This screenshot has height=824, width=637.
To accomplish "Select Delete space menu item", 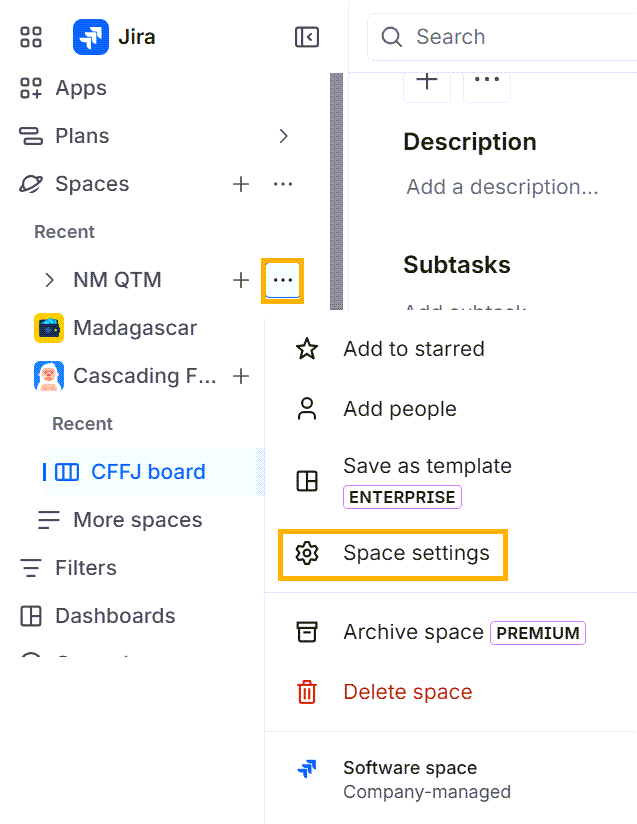I will coord(407,692).
